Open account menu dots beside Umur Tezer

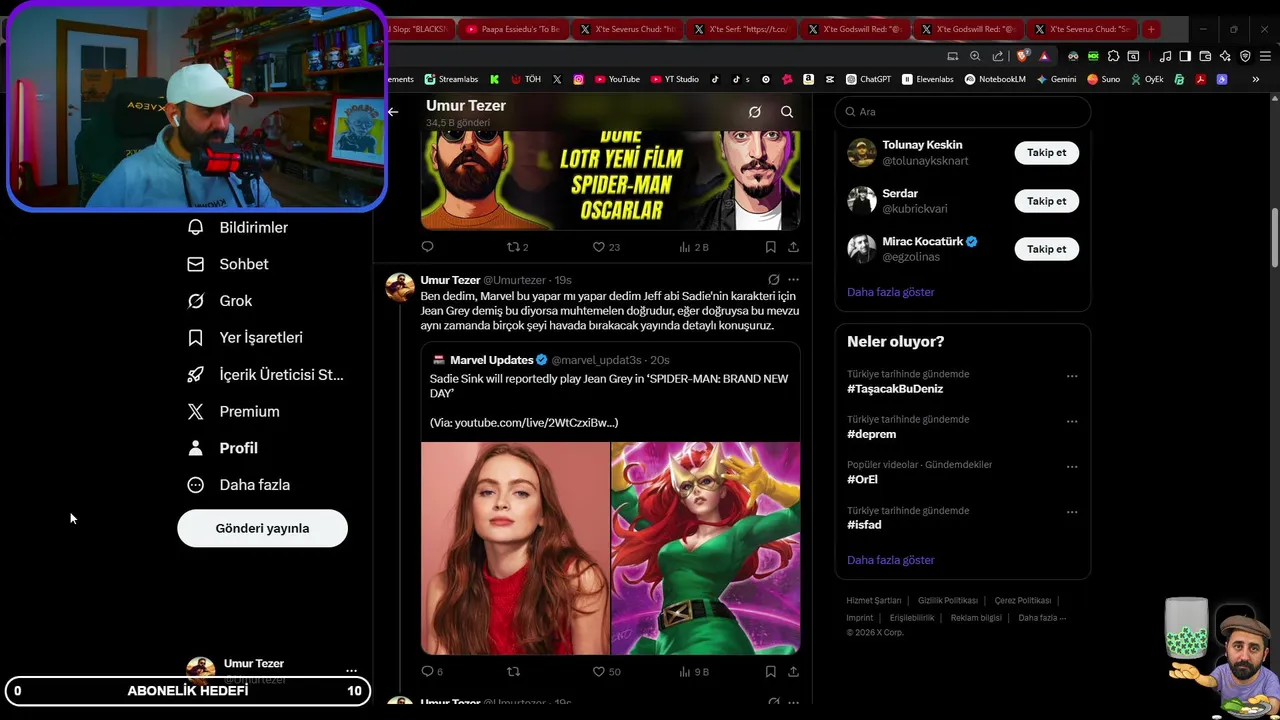pos(351,671)
